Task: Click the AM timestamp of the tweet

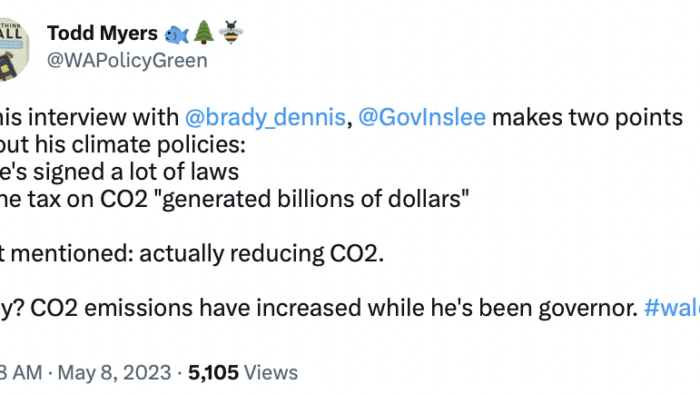Action: 21,373
